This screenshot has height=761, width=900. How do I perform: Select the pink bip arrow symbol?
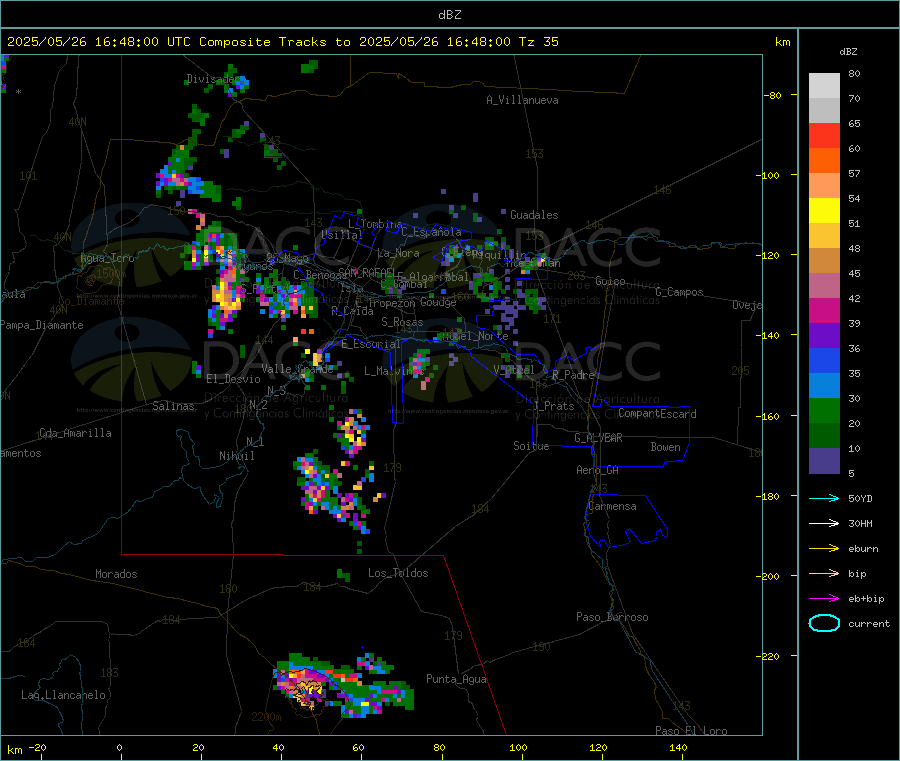pyautogui.click(x=824, y=573)
